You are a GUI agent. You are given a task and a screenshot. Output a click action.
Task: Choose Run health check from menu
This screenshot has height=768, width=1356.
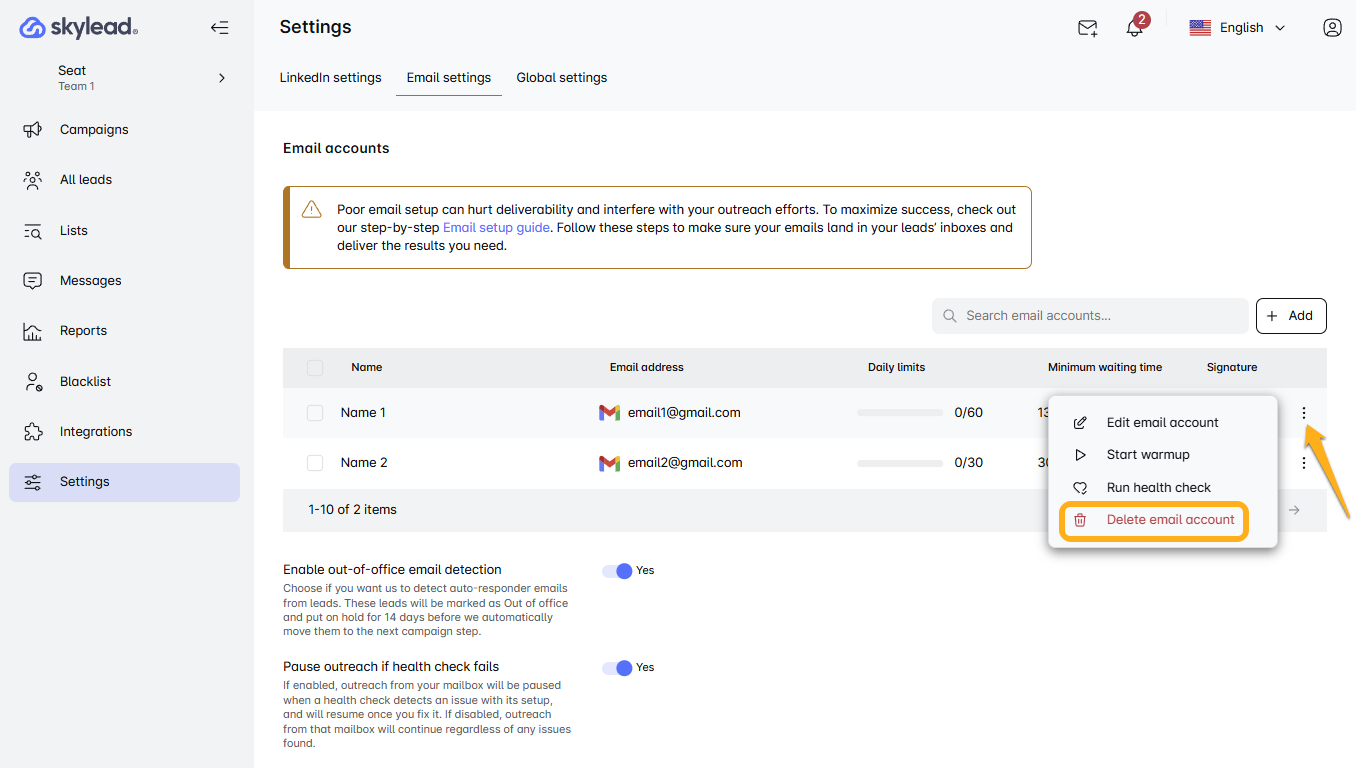(1163, 488)
